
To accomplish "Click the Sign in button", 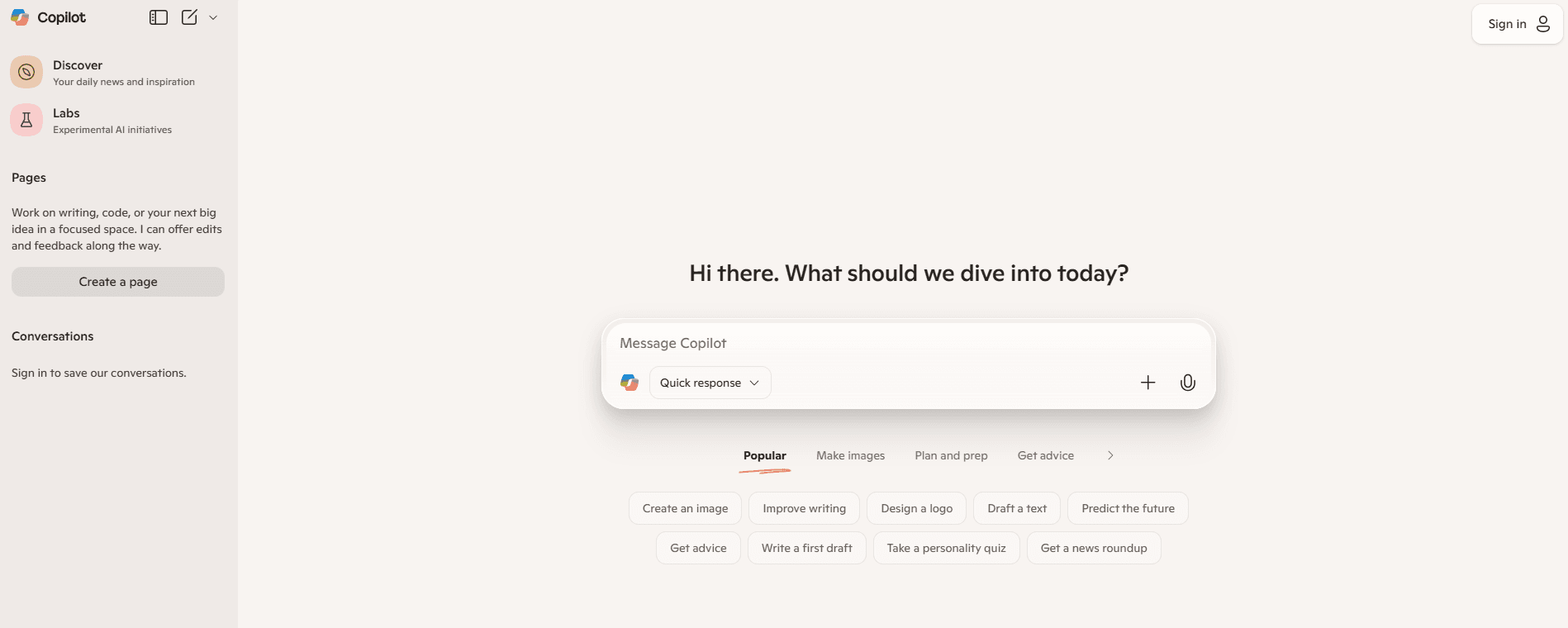I will coord(1518,24).
